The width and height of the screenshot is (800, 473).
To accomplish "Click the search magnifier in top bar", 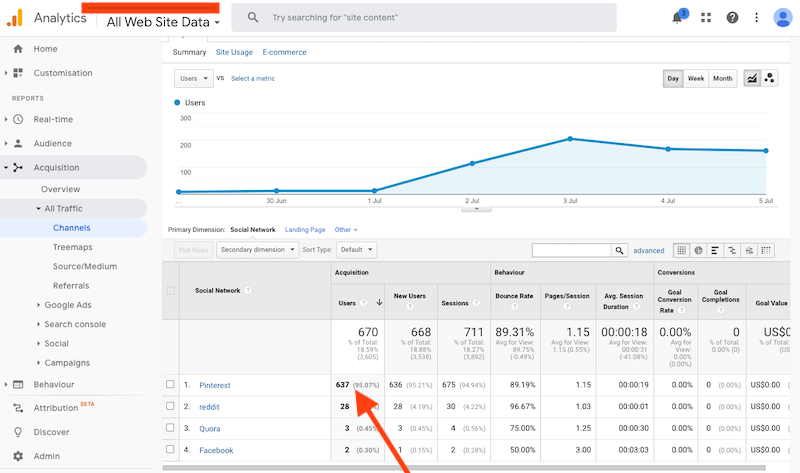I will coord(253,17).
